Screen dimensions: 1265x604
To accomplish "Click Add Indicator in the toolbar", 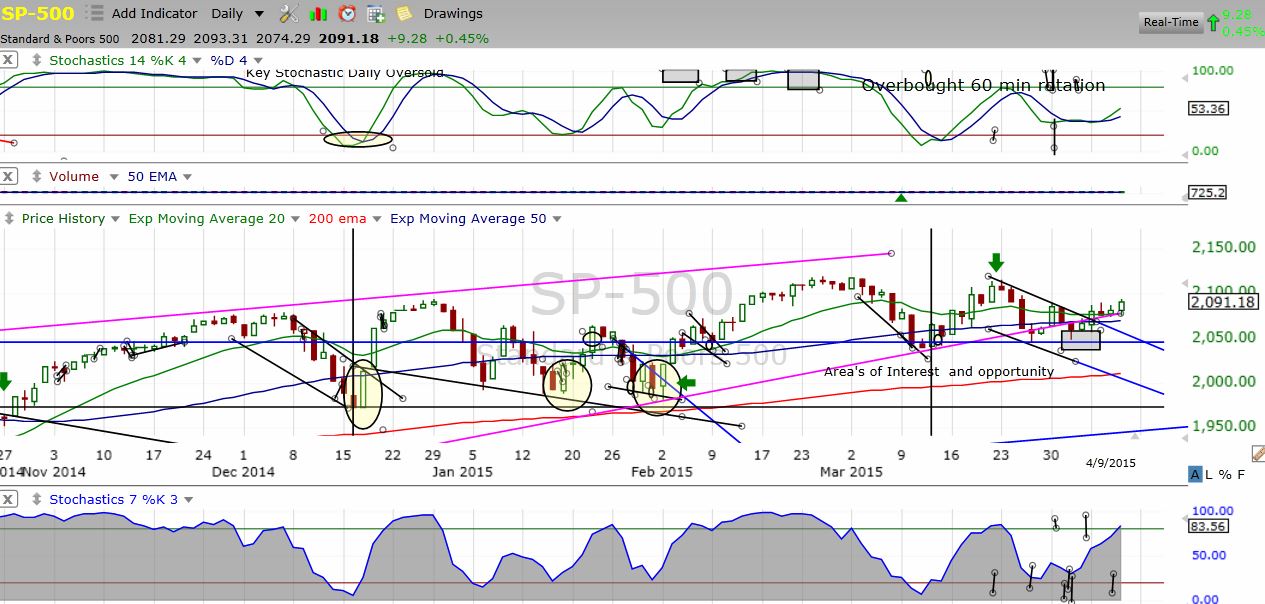I will tap(153, 14).
